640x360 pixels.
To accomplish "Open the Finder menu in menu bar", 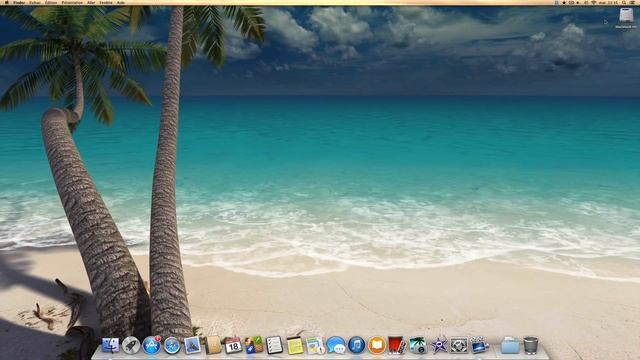I will point(19,2).
